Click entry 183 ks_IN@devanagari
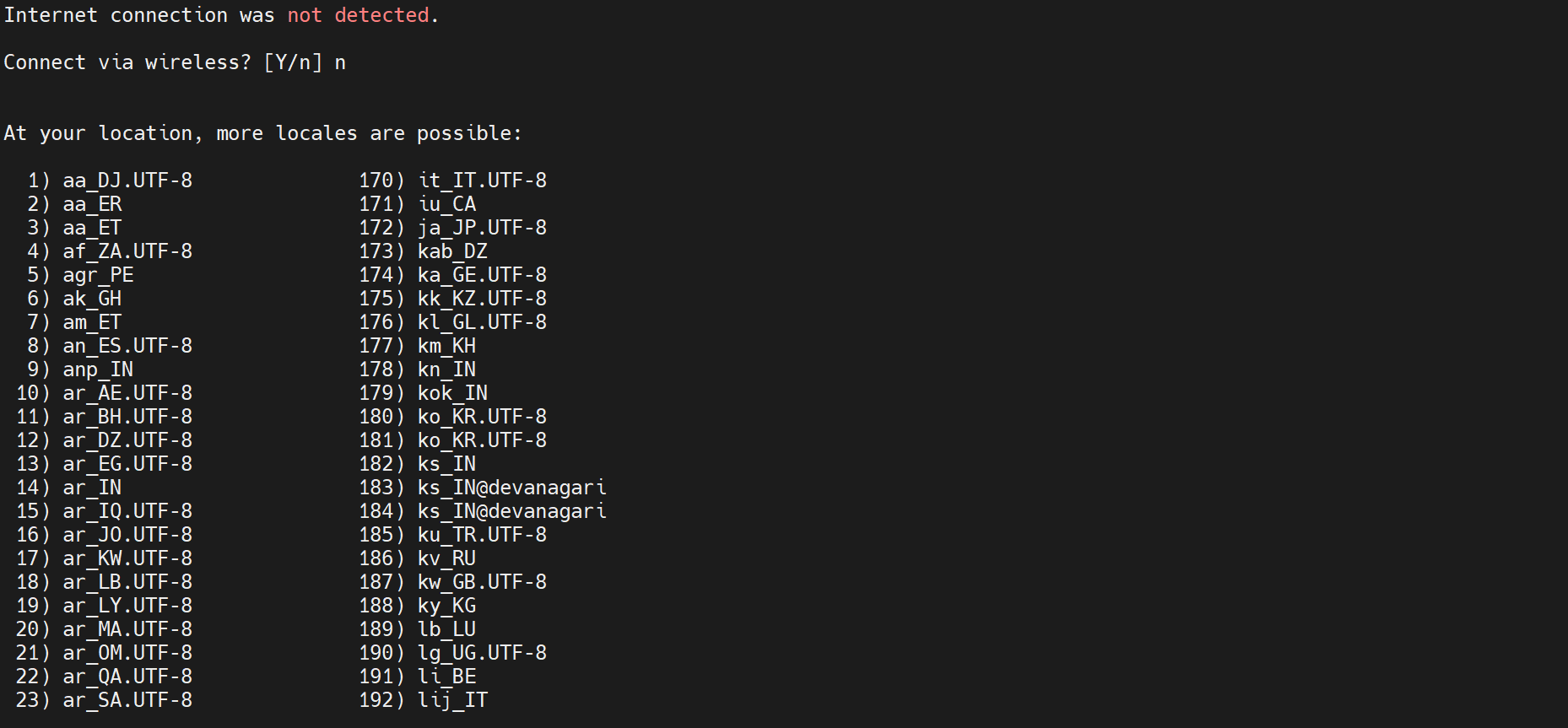The width and height of the screenshot is (1568, 728). 511,488
